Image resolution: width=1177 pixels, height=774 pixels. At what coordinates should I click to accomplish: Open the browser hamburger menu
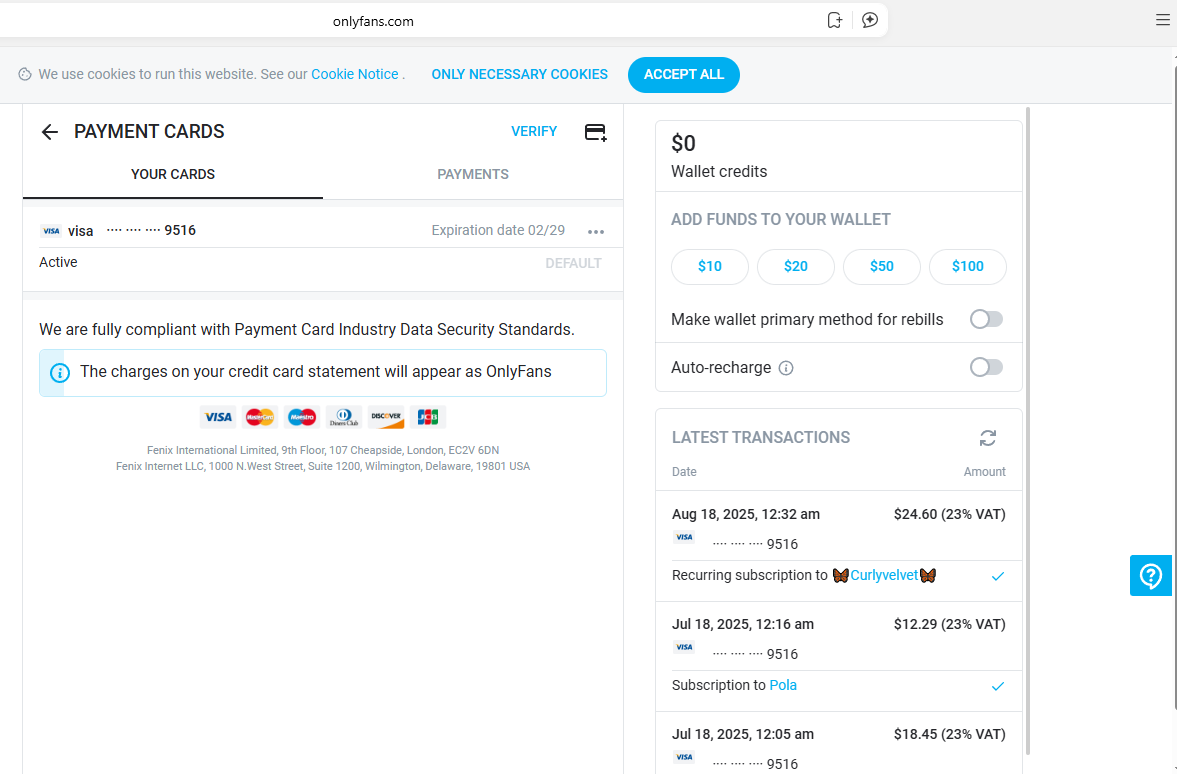coord(1163,20)
